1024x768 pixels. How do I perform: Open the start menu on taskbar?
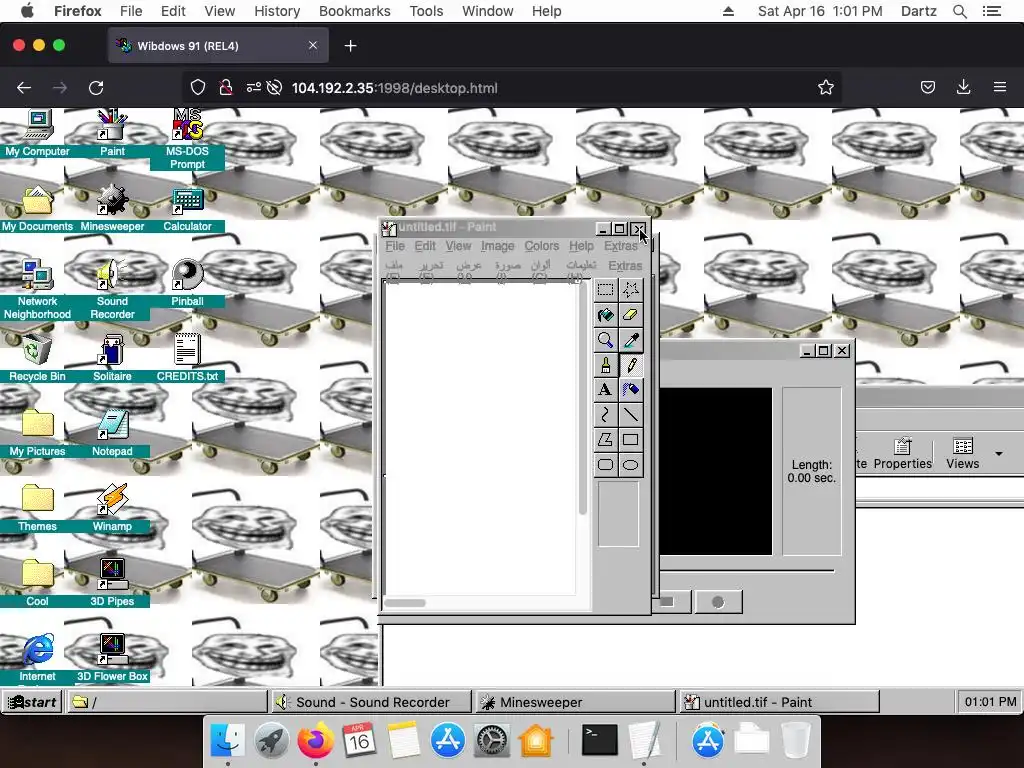(x=31, y=702)
